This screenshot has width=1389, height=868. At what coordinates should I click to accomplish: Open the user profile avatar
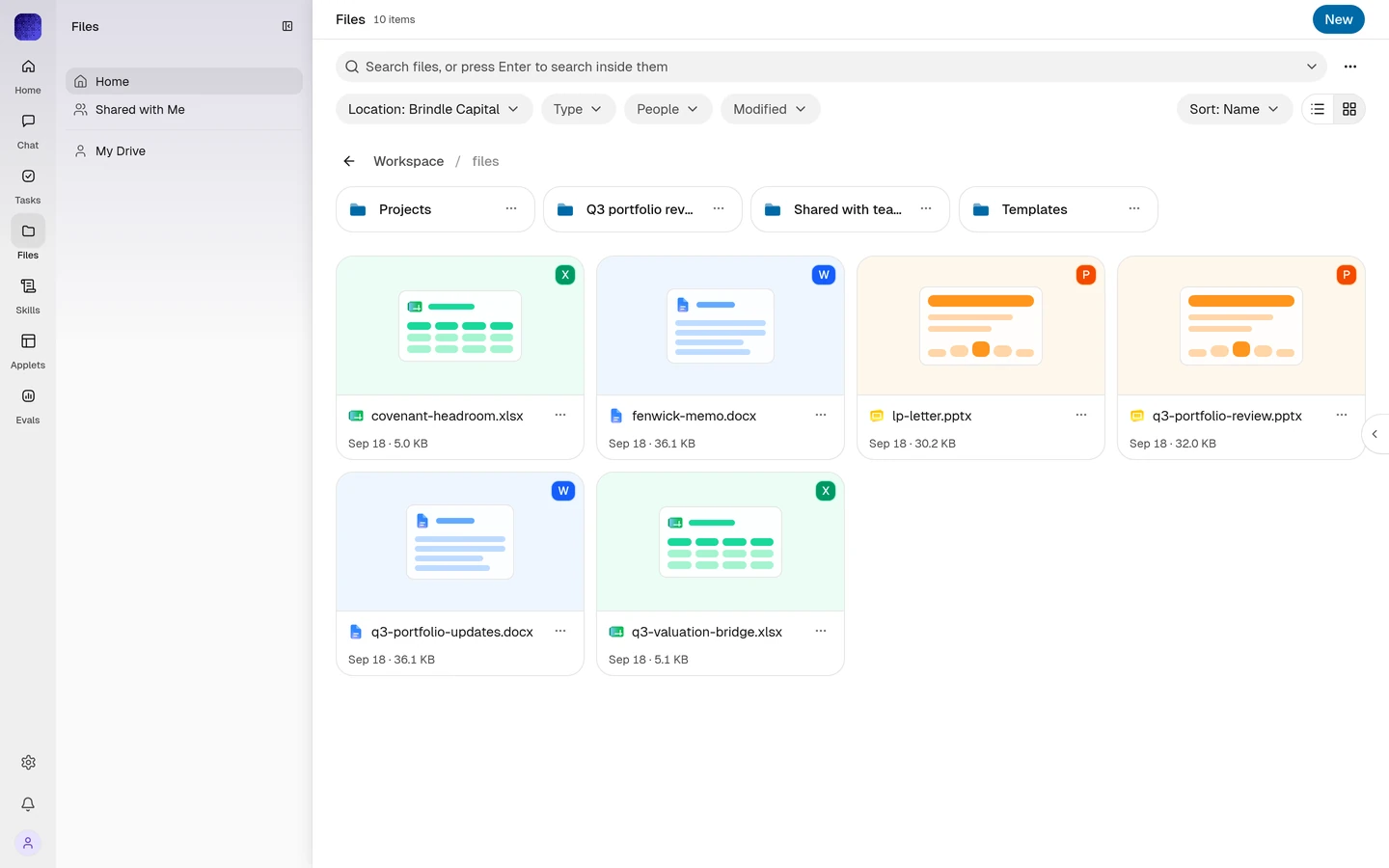click(x=28, y=843)
